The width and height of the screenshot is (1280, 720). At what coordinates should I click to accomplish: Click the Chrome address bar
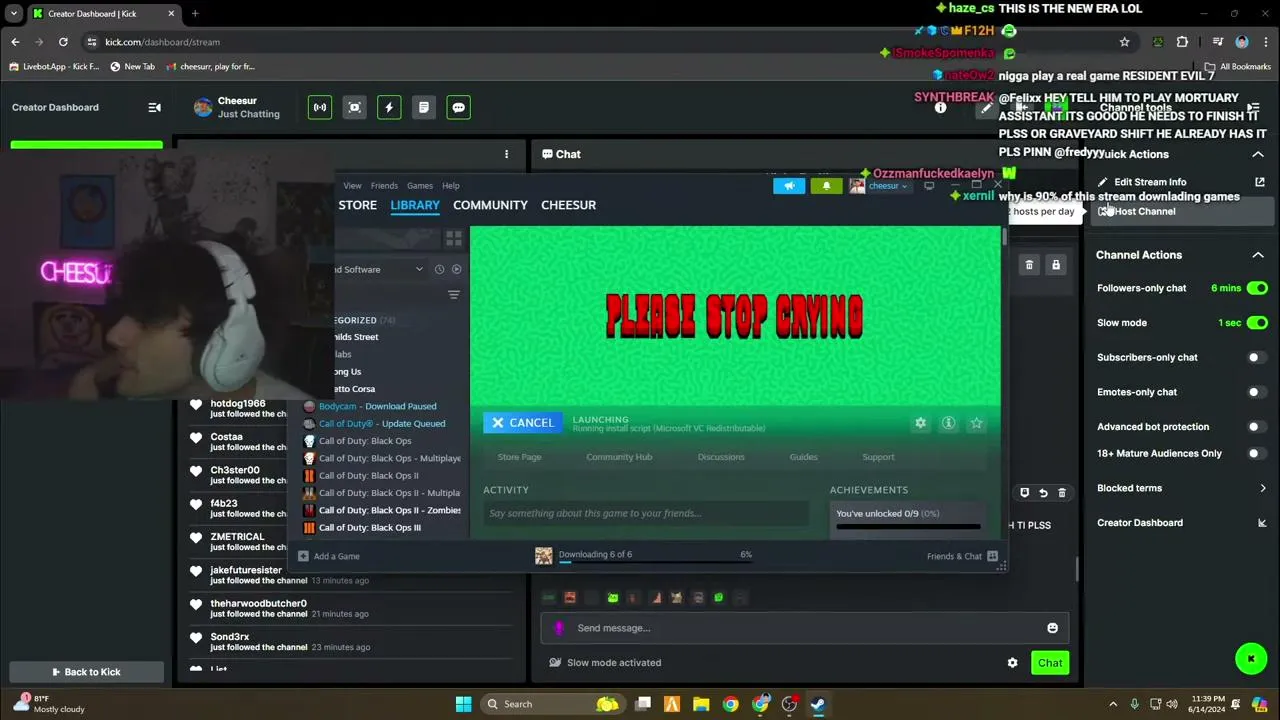(600, 42)
